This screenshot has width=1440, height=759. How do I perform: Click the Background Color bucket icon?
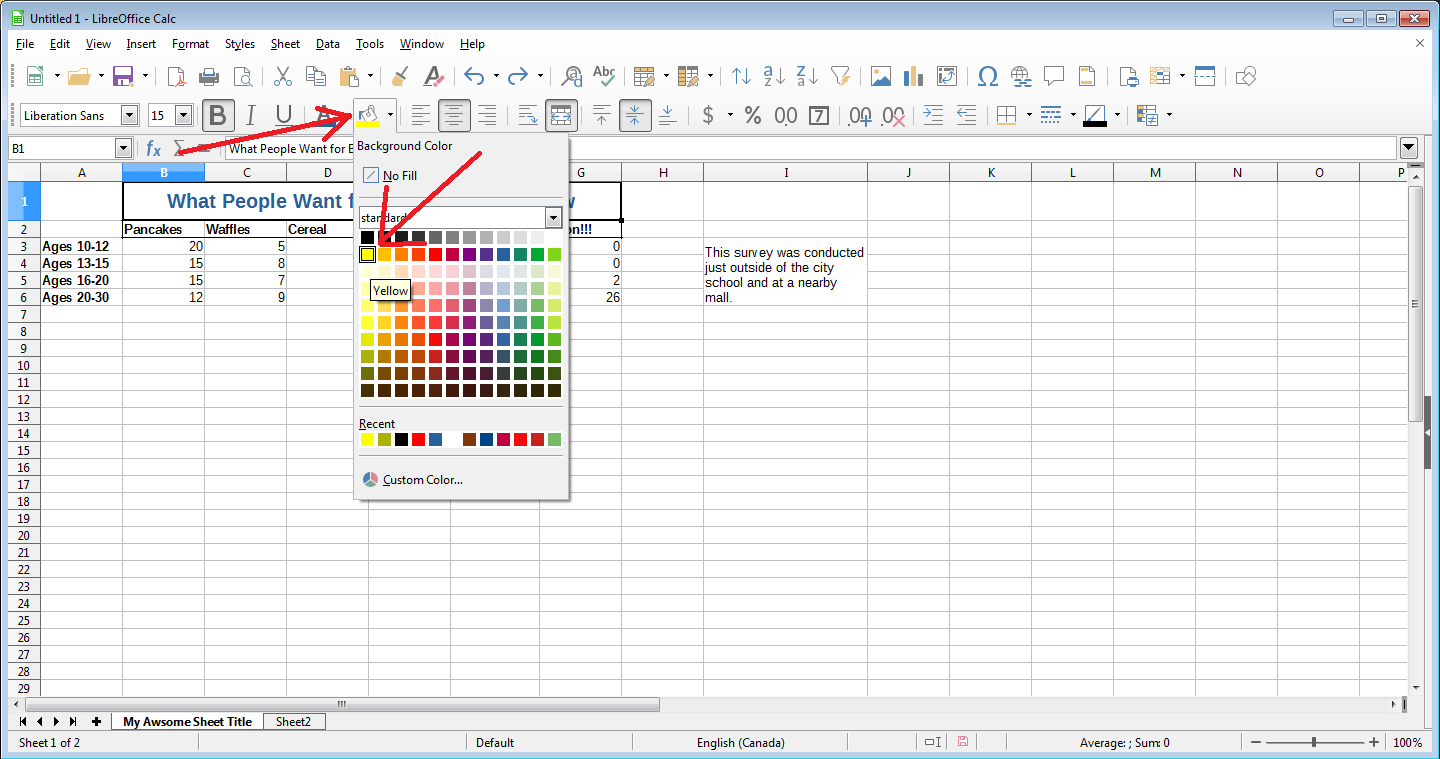[367, 116]
